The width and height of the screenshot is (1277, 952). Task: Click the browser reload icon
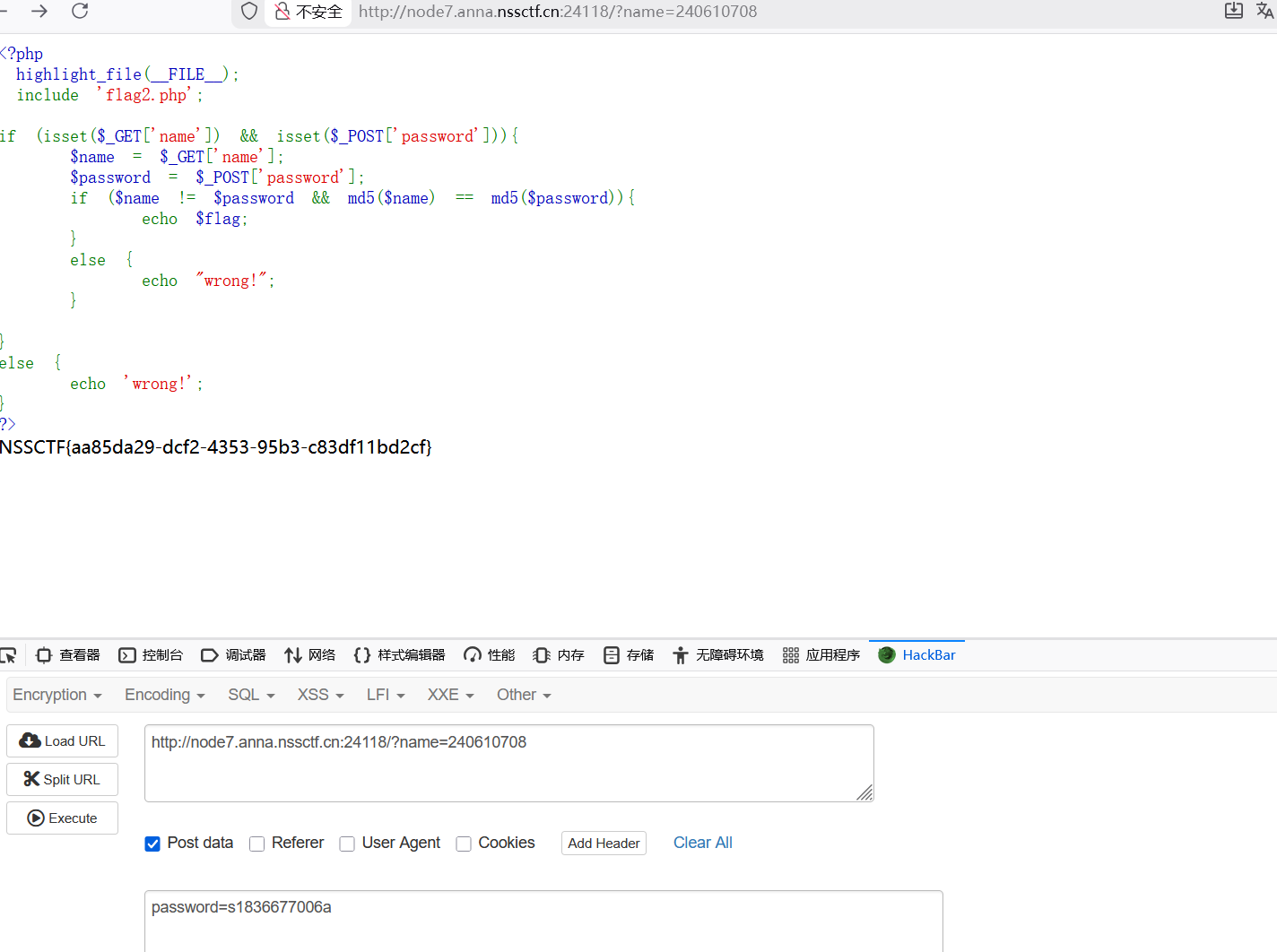point(80,11)
